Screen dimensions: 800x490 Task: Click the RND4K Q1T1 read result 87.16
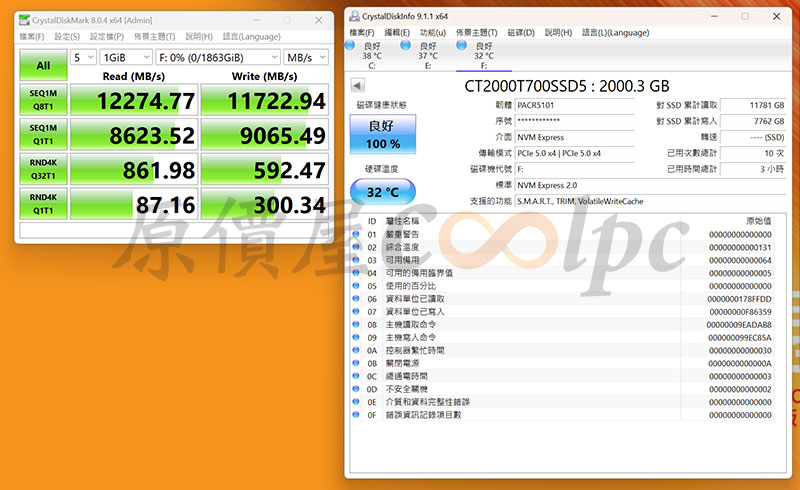tap(134, 204)
